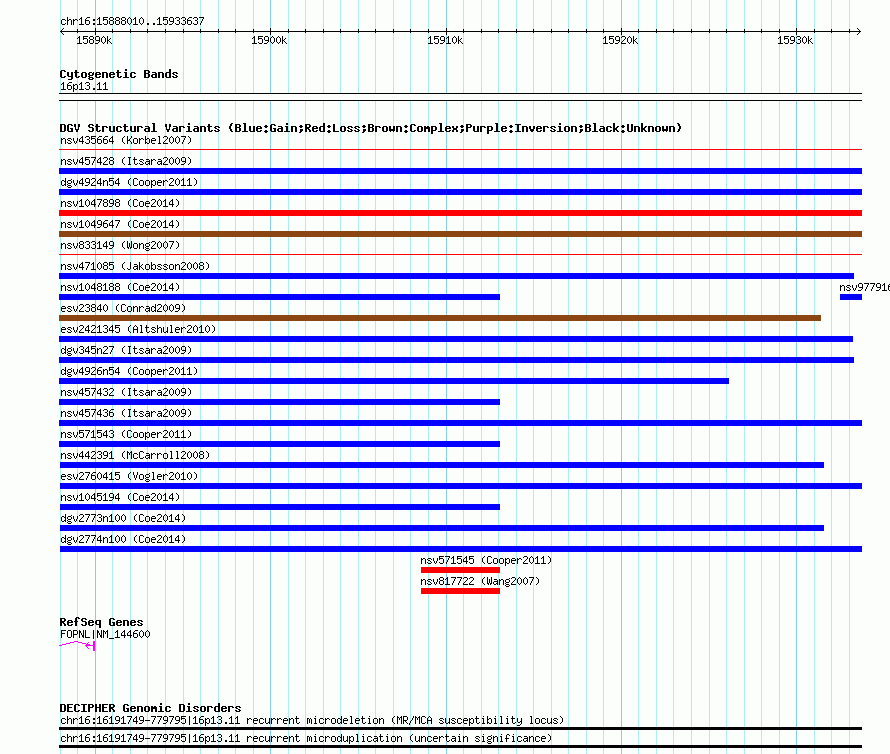Select the nsv457428 (Itsara2009) blue gain bar

pos(460,171)
